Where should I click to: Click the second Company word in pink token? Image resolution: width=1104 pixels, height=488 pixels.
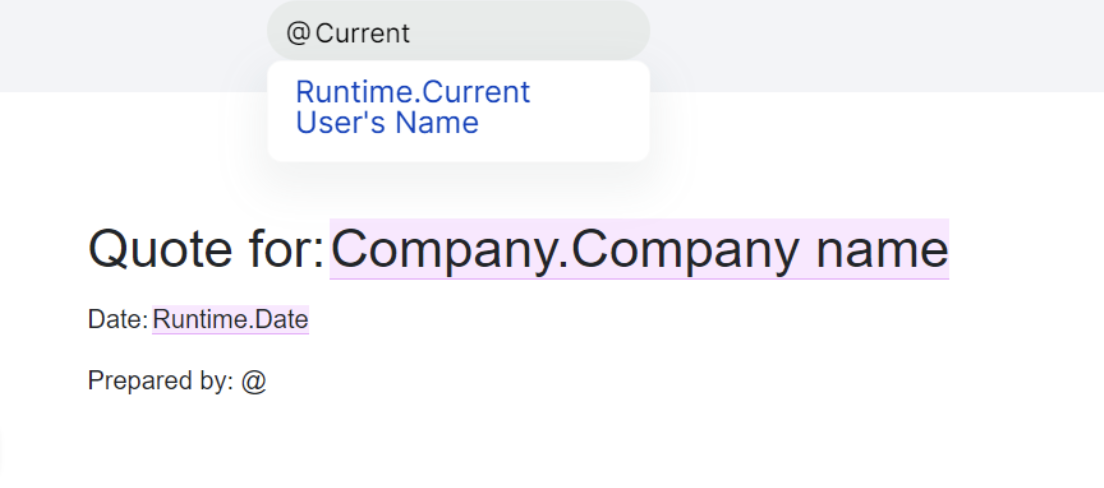coord(685,250)
